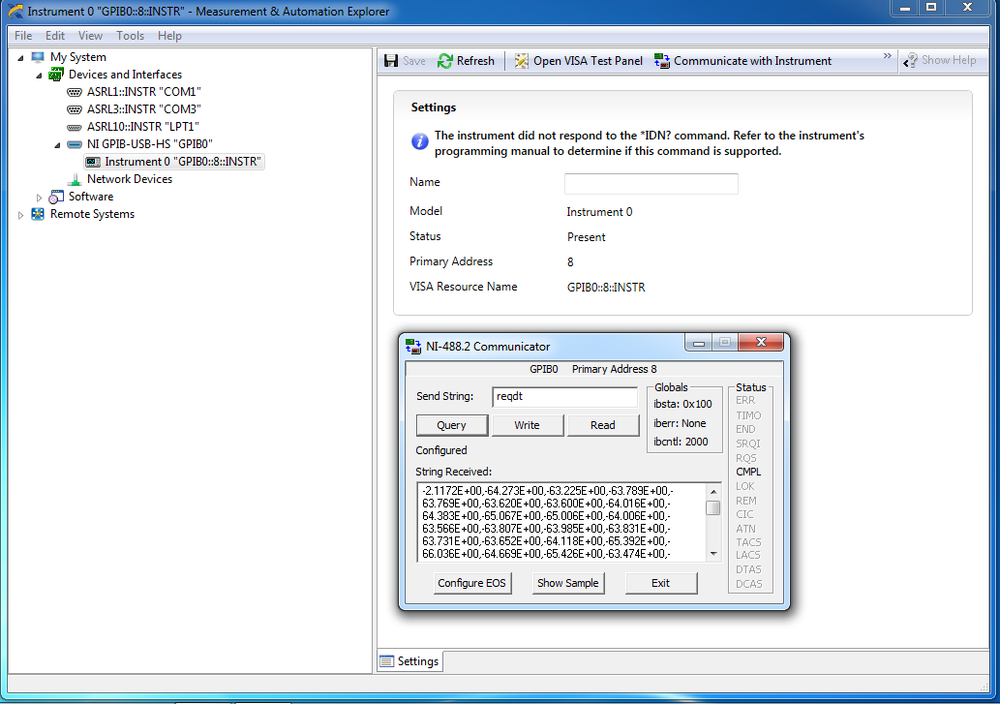The image size is (1000, 704).
Task: Switch to the Settings tab at the bottom
Action: (409, 661)
